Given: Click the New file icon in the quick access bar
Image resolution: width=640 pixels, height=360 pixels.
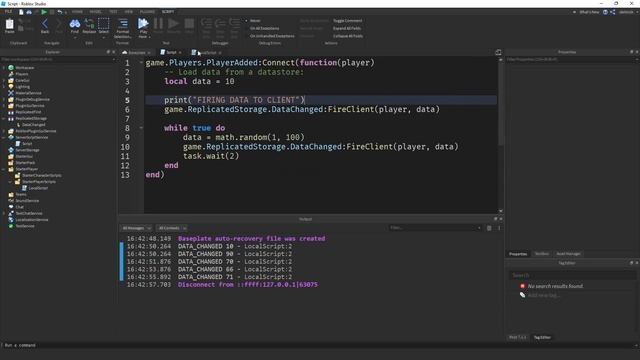Looking at the screenshot, I should click(21, 12).
